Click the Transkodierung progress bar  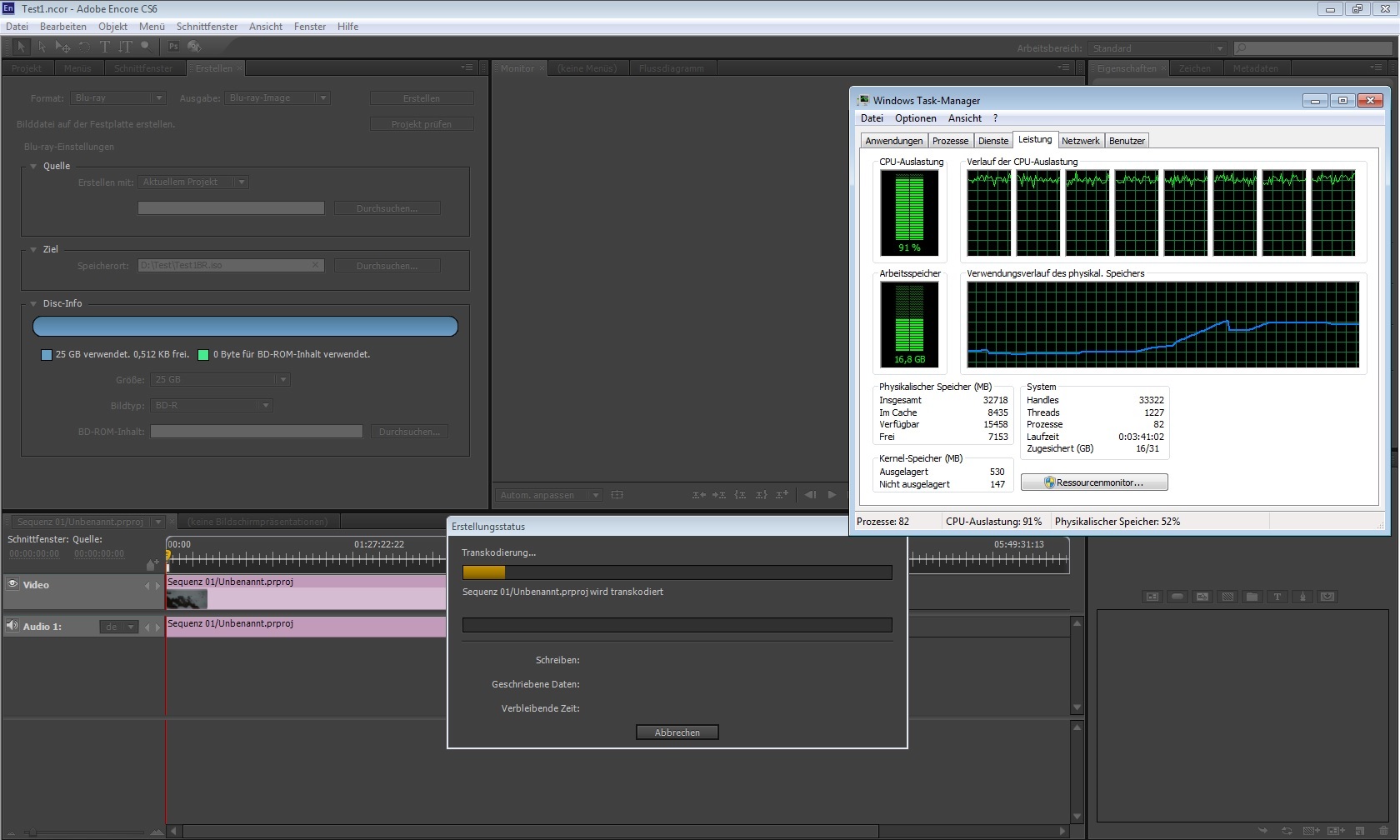[677, 572]
